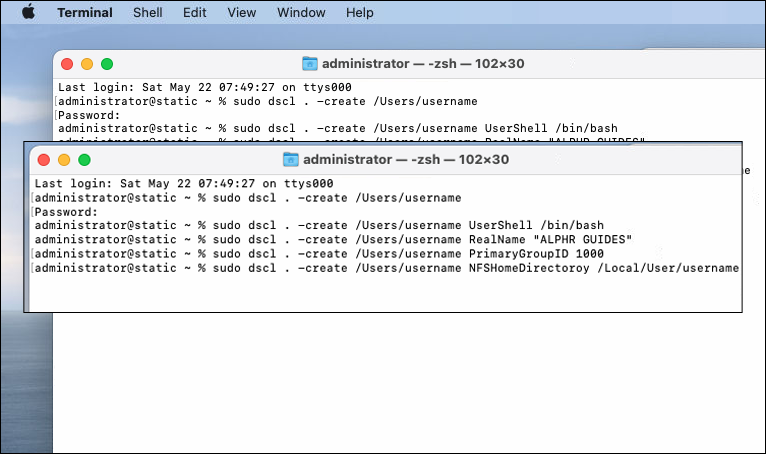Click the 'Password:' line in the front window

(66, 212)
